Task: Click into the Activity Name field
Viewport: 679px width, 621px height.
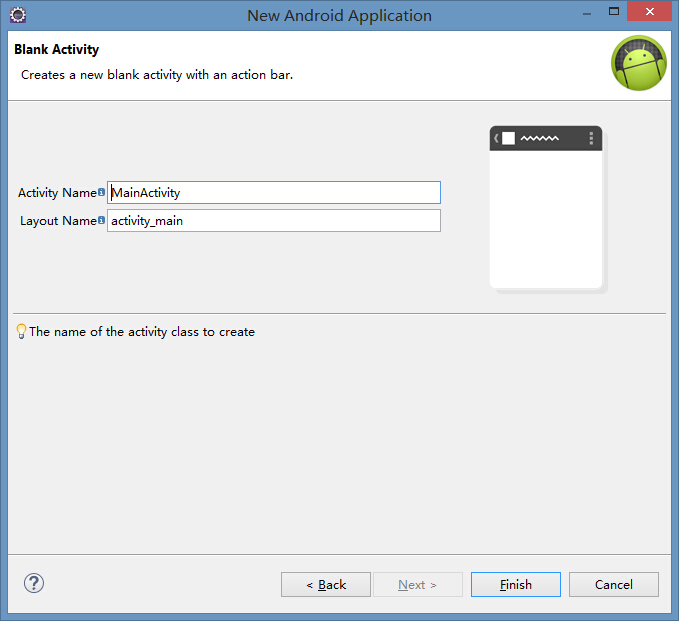Action: point(274,193)
